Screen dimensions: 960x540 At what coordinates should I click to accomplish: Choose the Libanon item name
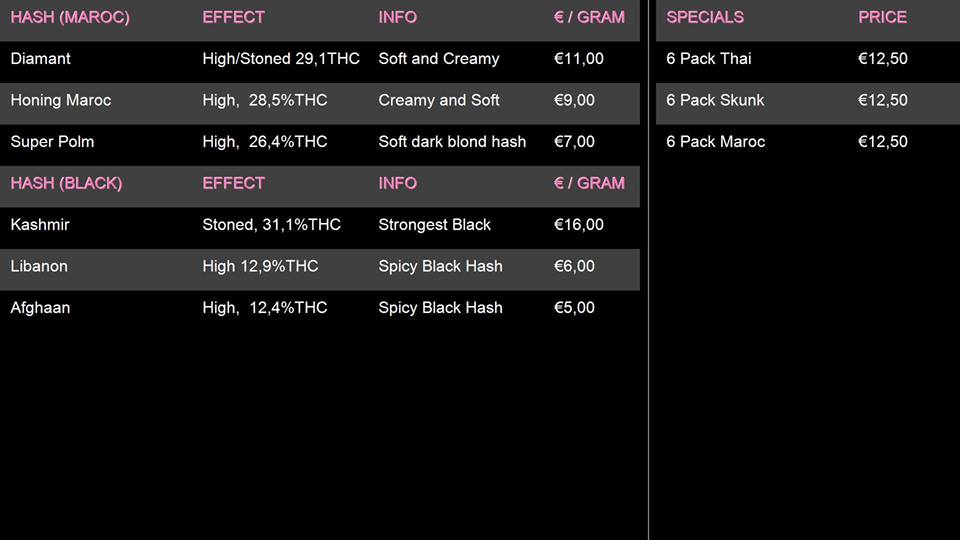40,266
